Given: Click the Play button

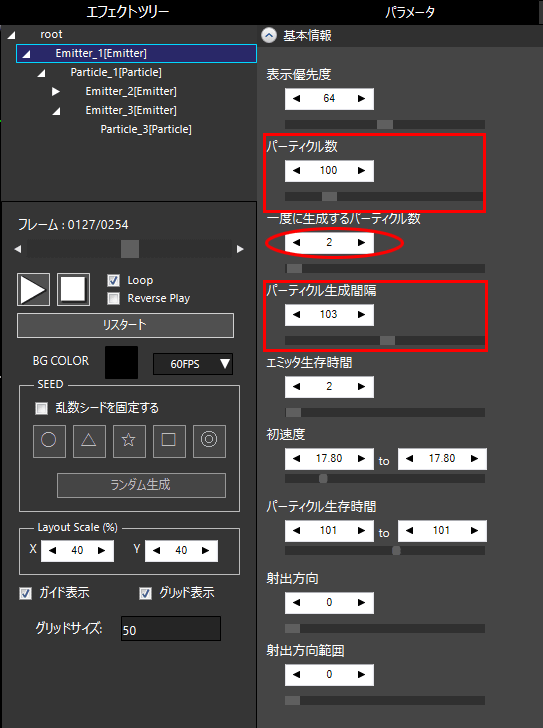Looking at the screenshot, I should tap(33, 290).
